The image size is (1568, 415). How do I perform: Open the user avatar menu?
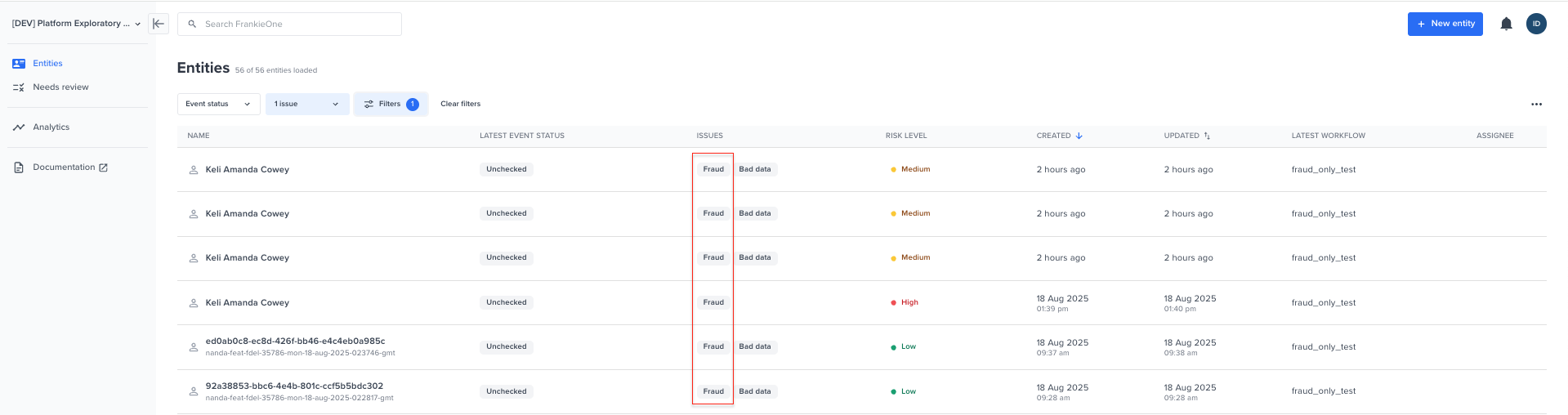coord(1536,24)
